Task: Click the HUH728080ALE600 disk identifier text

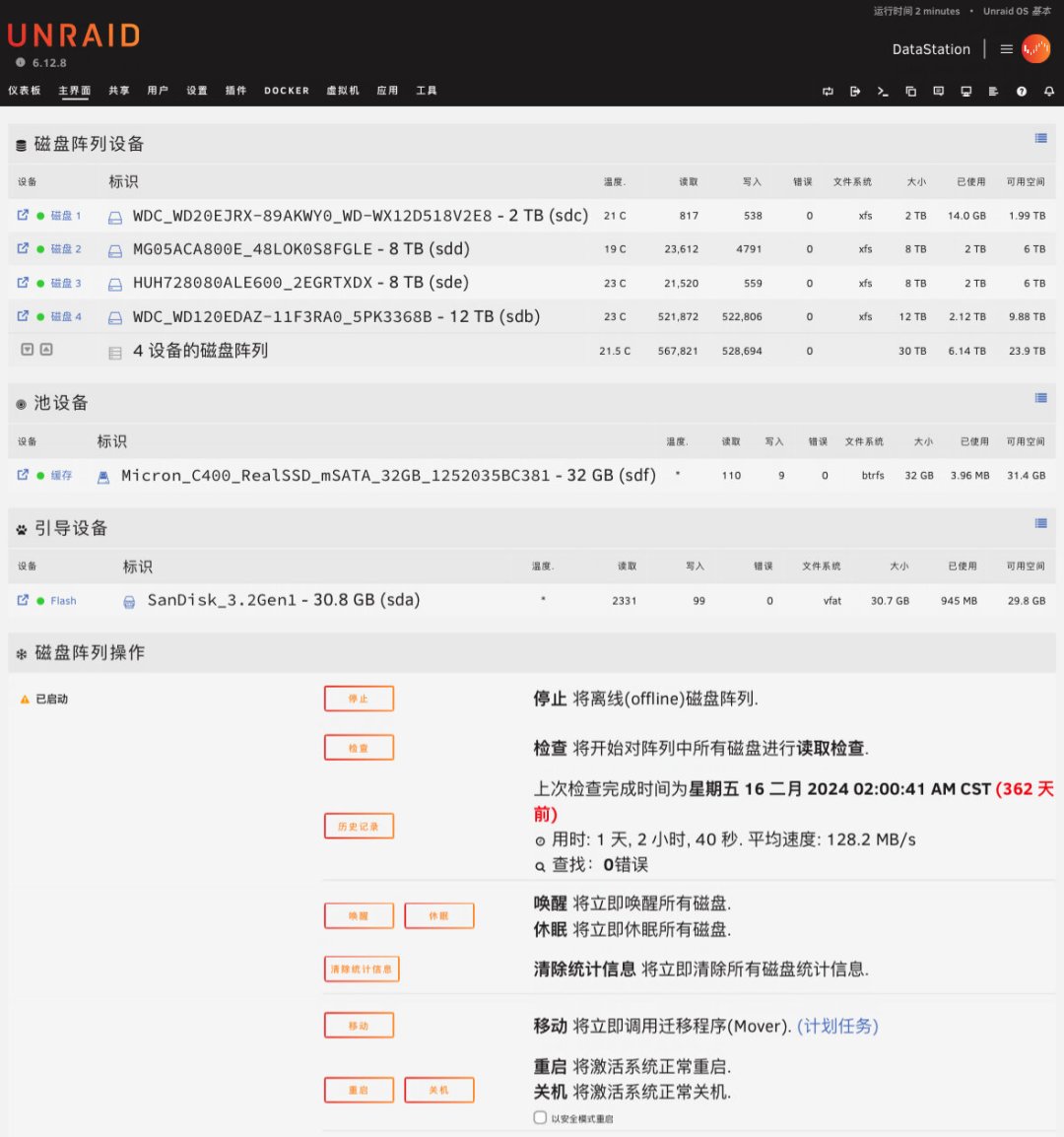Action: coord(301,282)
